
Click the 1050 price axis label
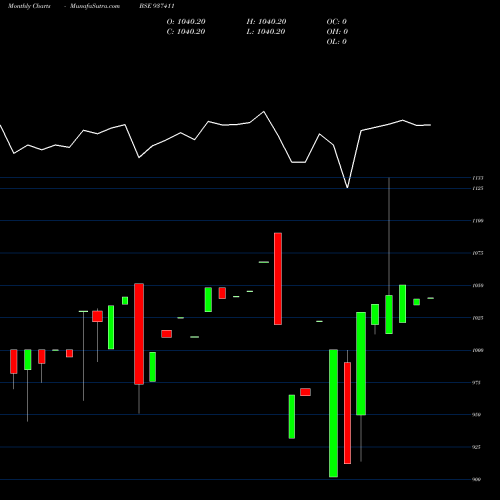pos(478,285)
